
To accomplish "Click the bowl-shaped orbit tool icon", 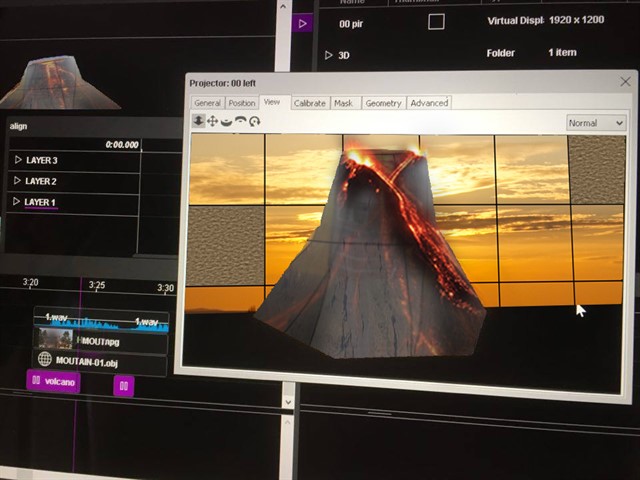I will 227,121.
